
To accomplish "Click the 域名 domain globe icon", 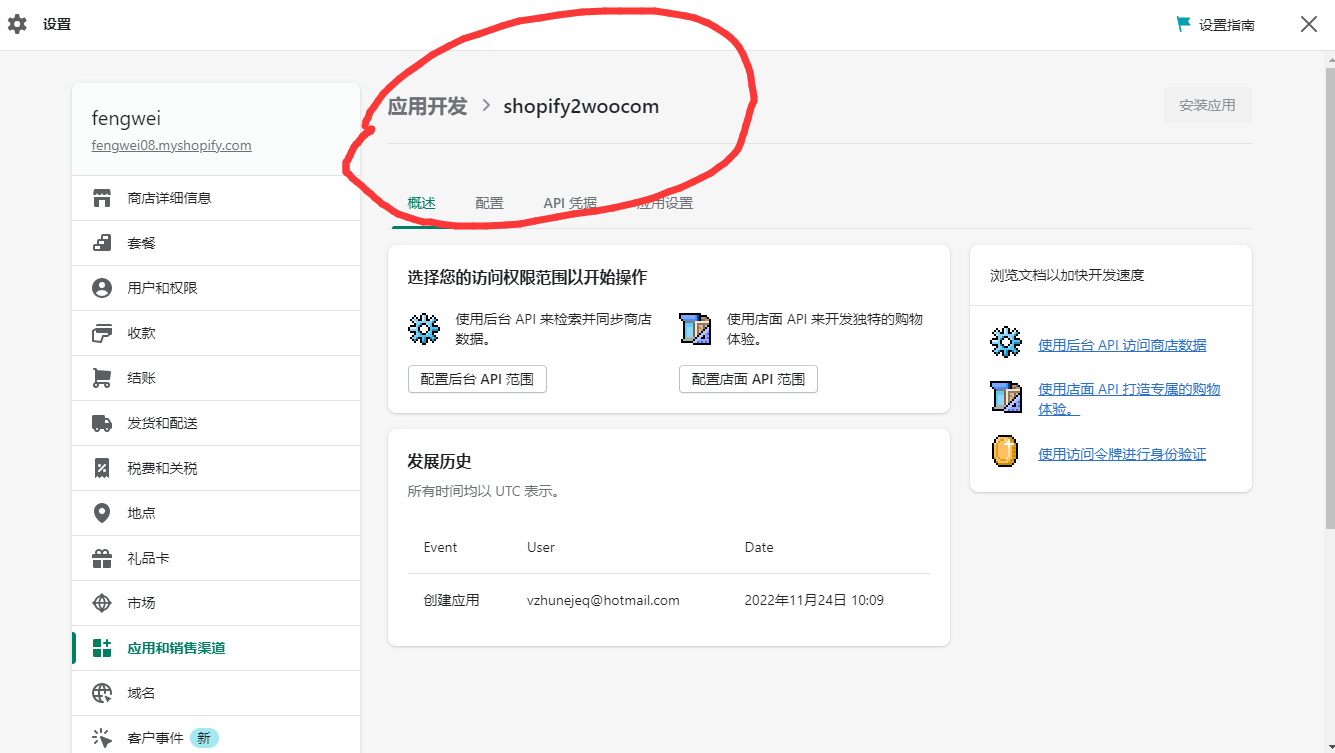I will point(102,693).
